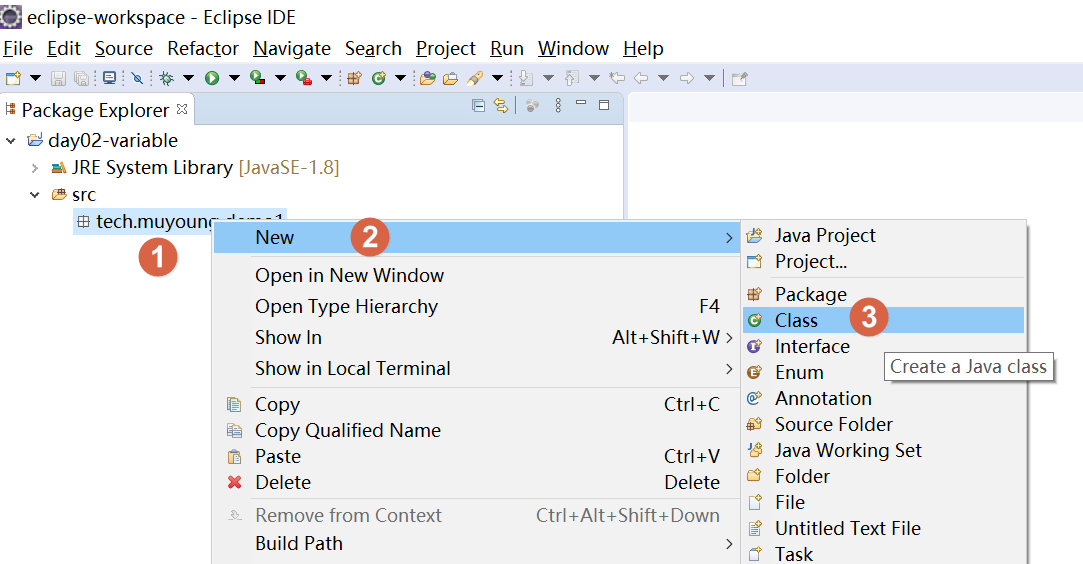Click the Debug bug icon in toolbar
This screenshot has width=1083, height=564.
tap(166, 78)
